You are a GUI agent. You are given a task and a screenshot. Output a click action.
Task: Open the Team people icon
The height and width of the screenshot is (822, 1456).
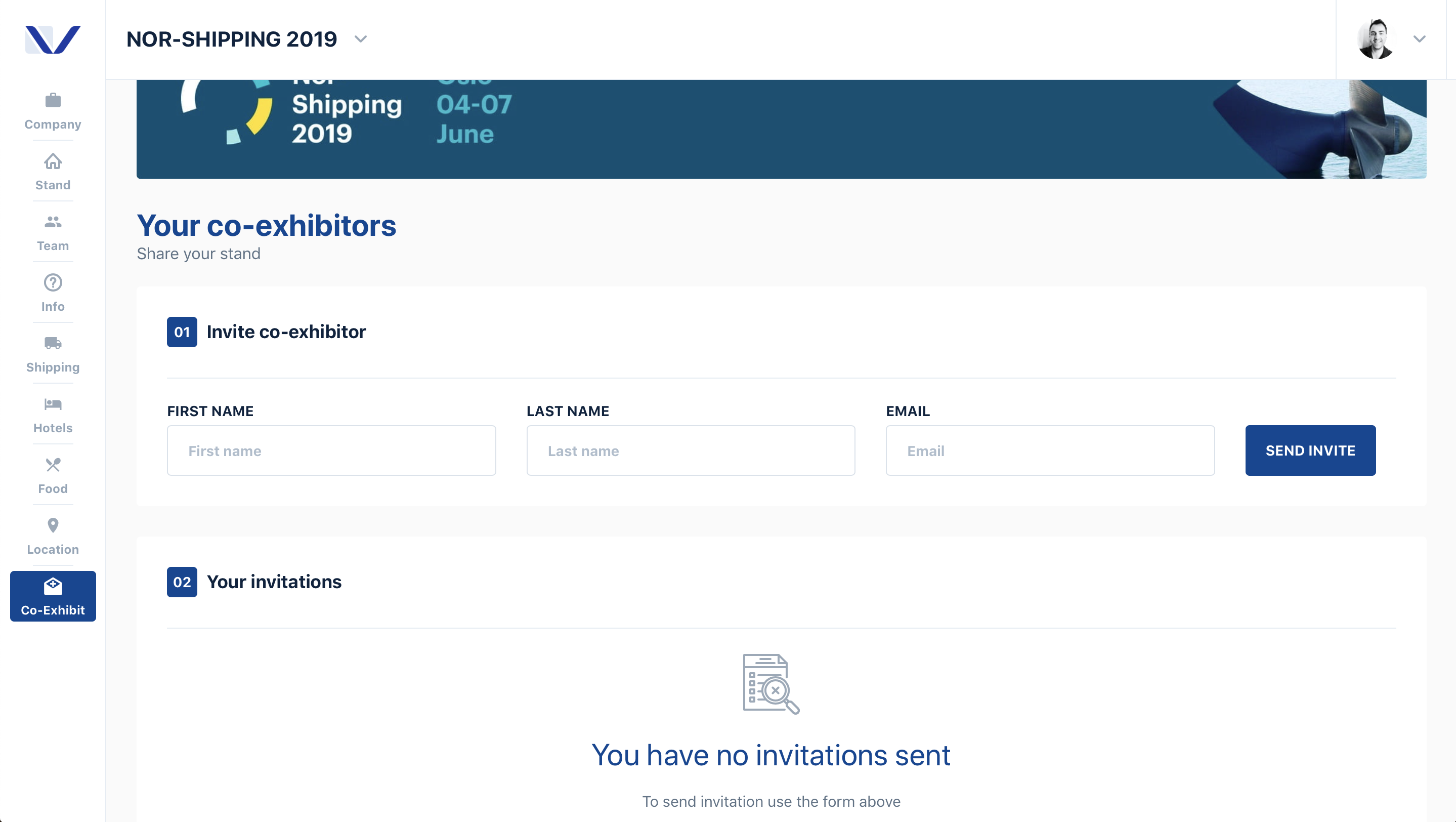[53, 222]
